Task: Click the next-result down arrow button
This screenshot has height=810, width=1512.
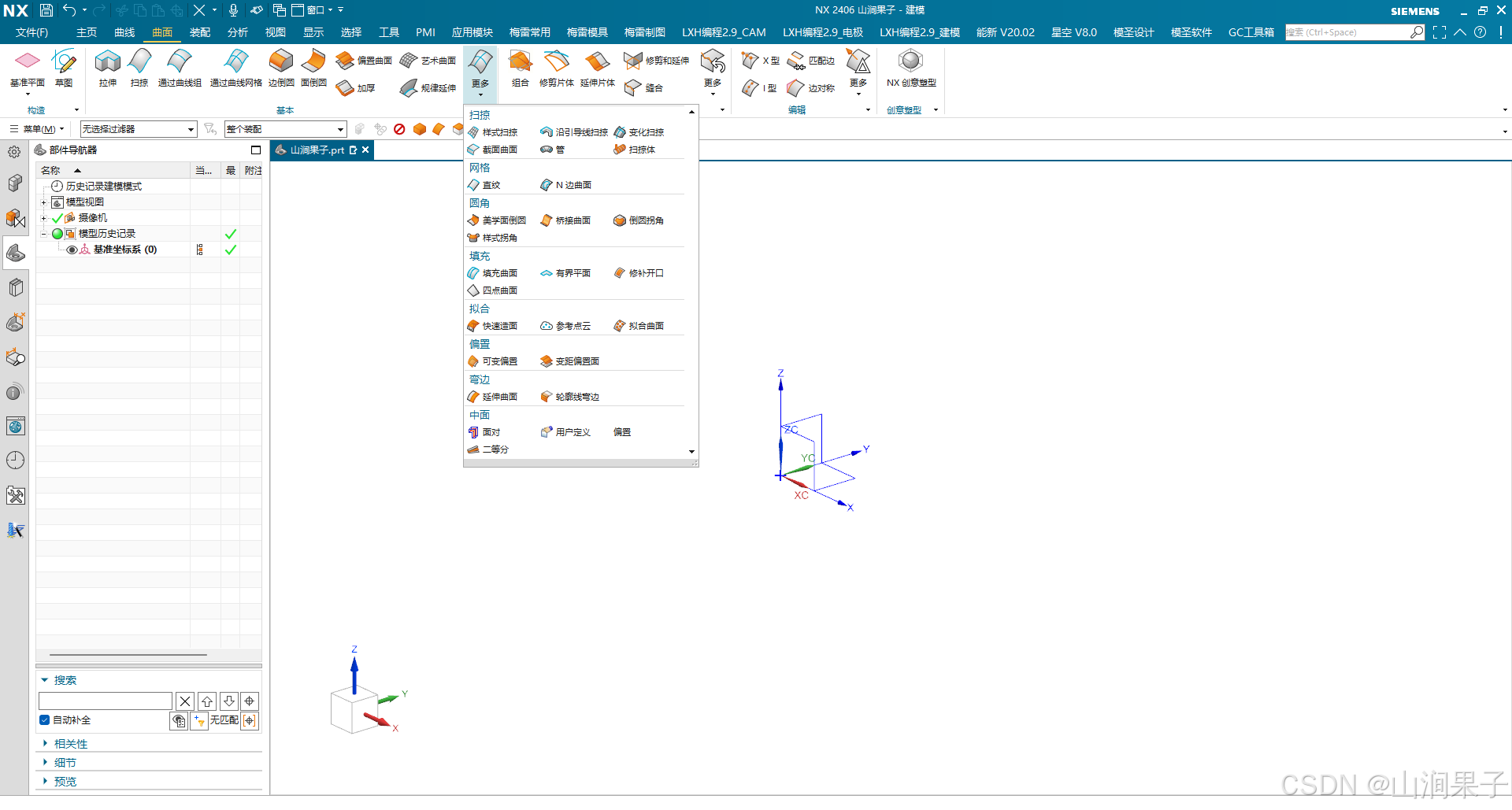Action: [x=229, y=701]
